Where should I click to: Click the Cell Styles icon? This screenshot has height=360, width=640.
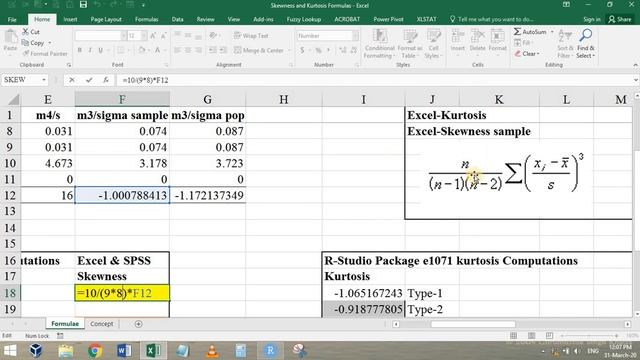pos(433,37)
